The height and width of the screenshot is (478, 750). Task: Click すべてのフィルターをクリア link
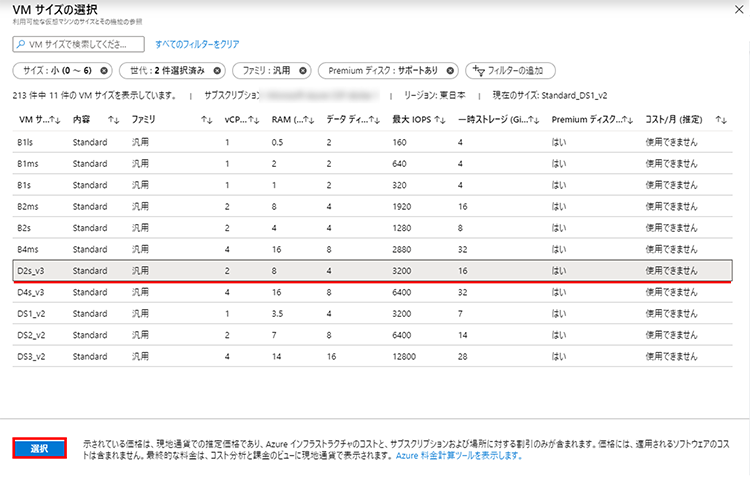click(198, 44)
